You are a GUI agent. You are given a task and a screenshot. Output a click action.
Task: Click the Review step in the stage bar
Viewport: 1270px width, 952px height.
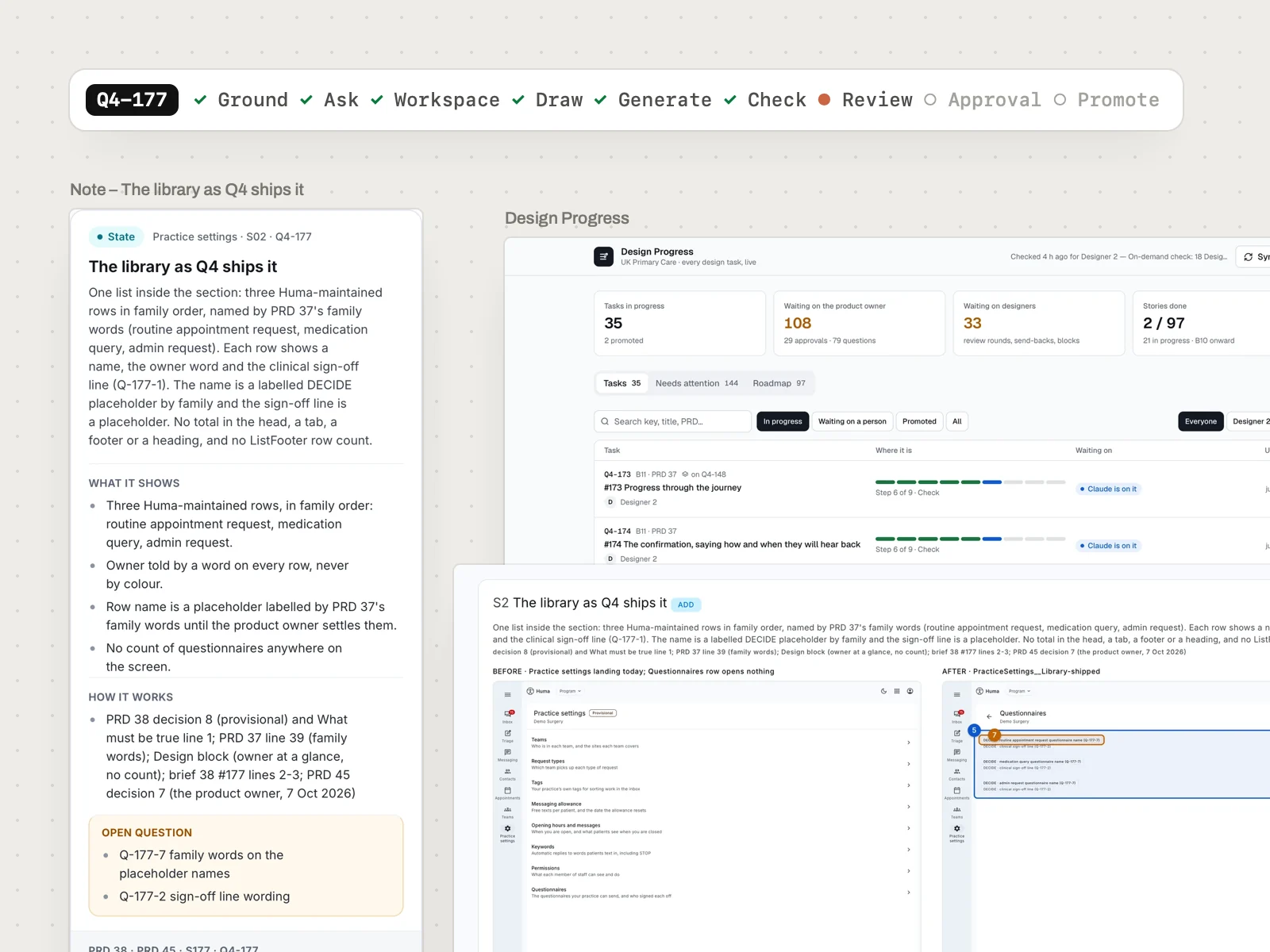(x=865, y=100)
